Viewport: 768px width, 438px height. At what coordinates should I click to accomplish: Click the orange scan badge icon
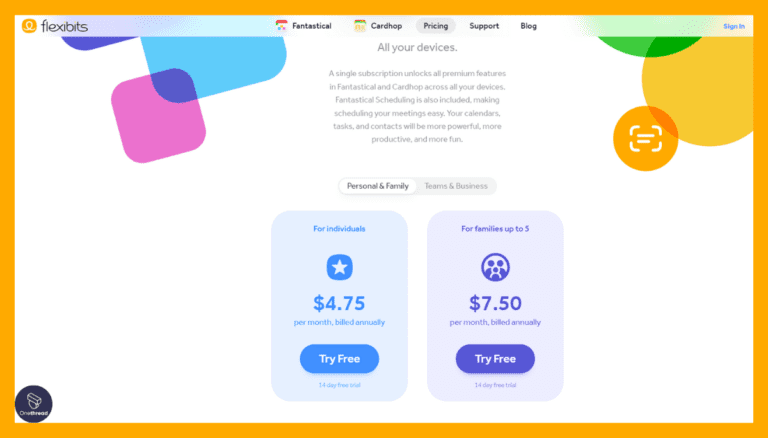point(645,139)
